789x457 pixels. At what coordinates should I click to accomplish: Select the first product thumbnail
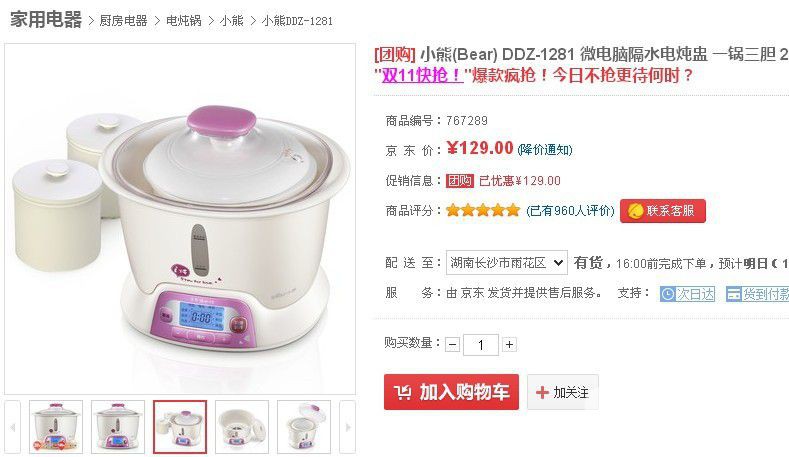56,427
